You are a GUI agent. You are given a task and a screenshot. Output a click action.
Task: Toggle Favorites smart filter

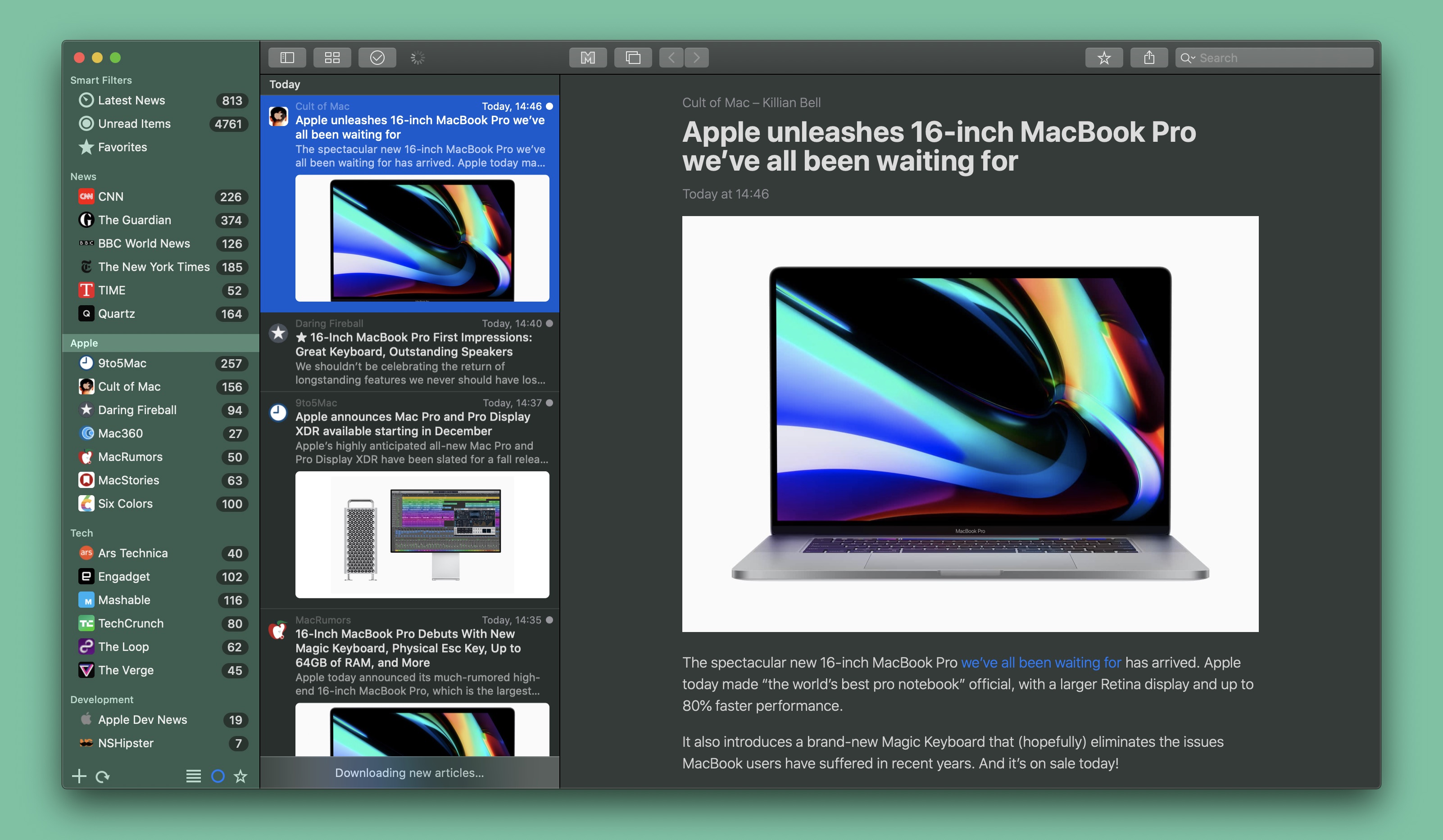[x=122, y=146]
